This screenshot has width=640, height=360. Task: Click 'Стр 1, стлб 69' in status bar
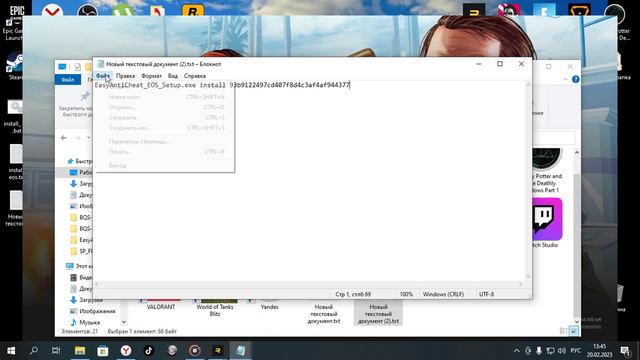coord(353,294)
